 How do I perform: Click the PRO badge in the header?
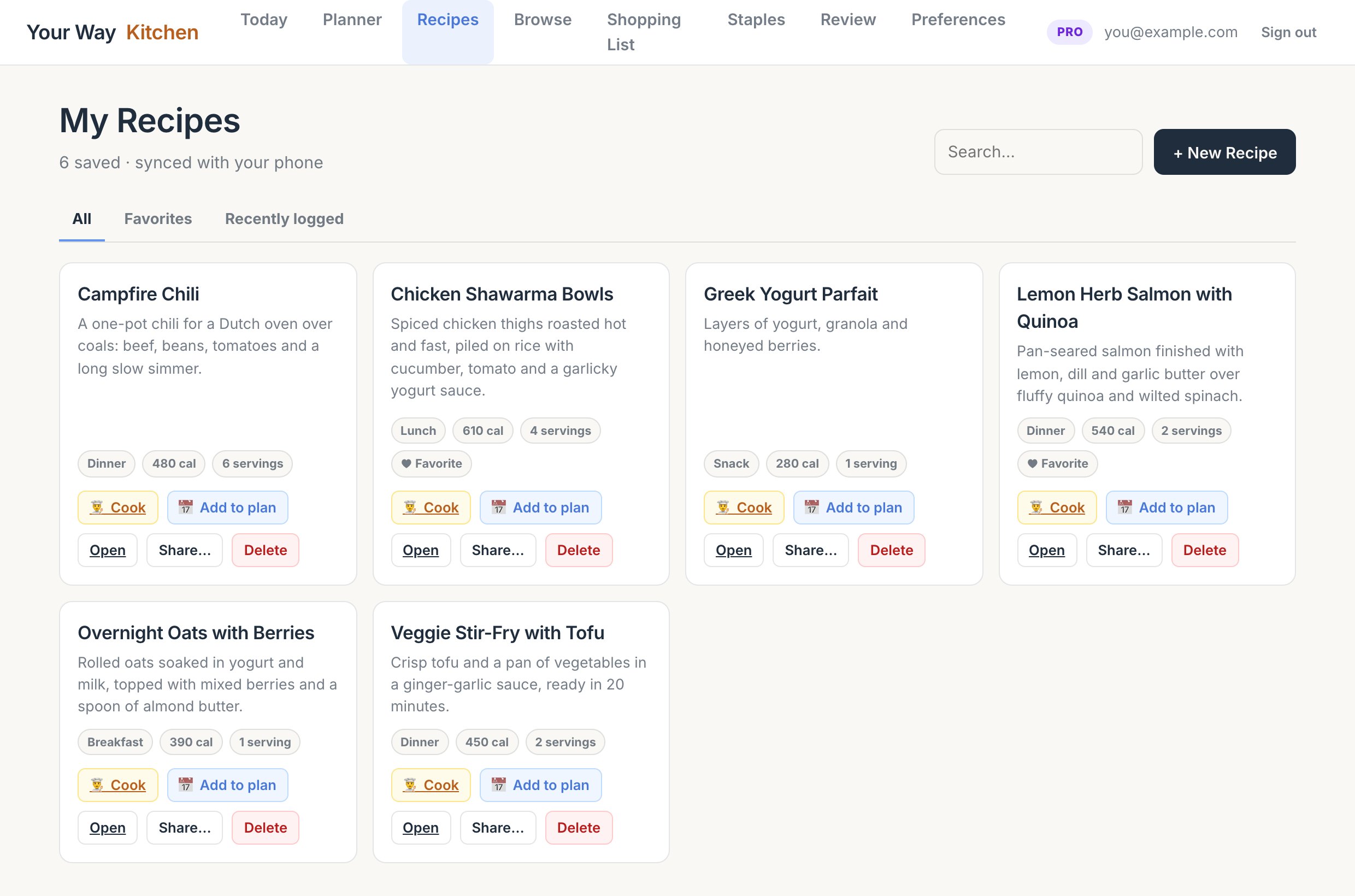1069,32
